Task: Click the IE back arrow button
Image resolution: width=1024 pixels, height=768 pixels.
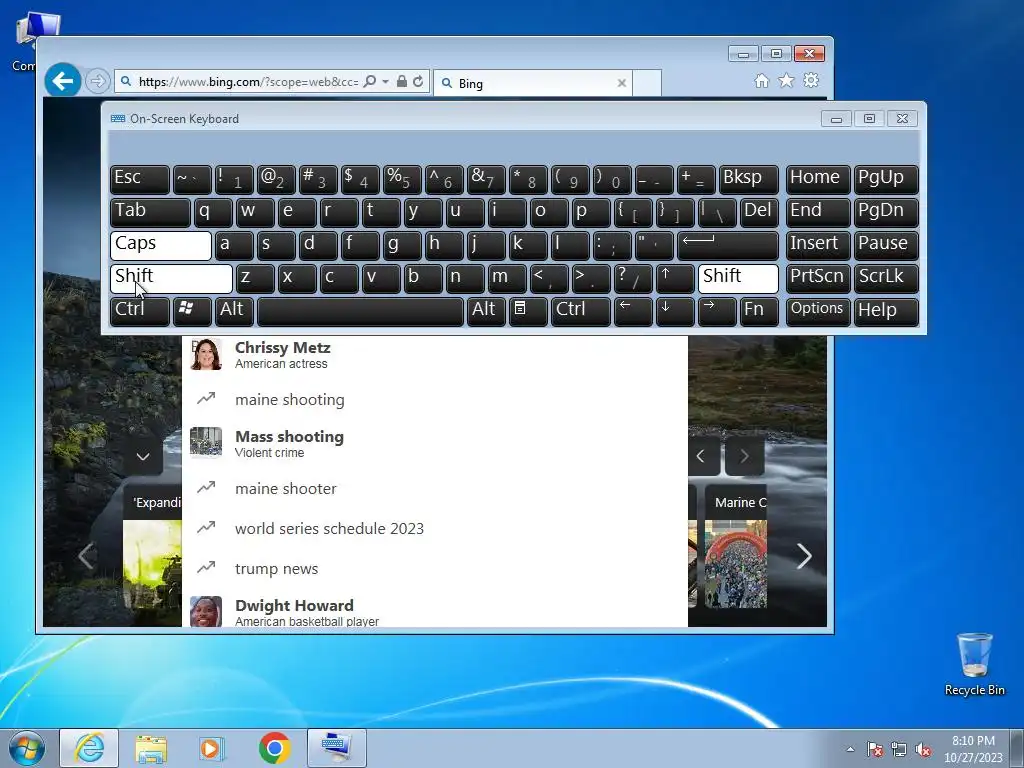Action: (x=63, y=82)
